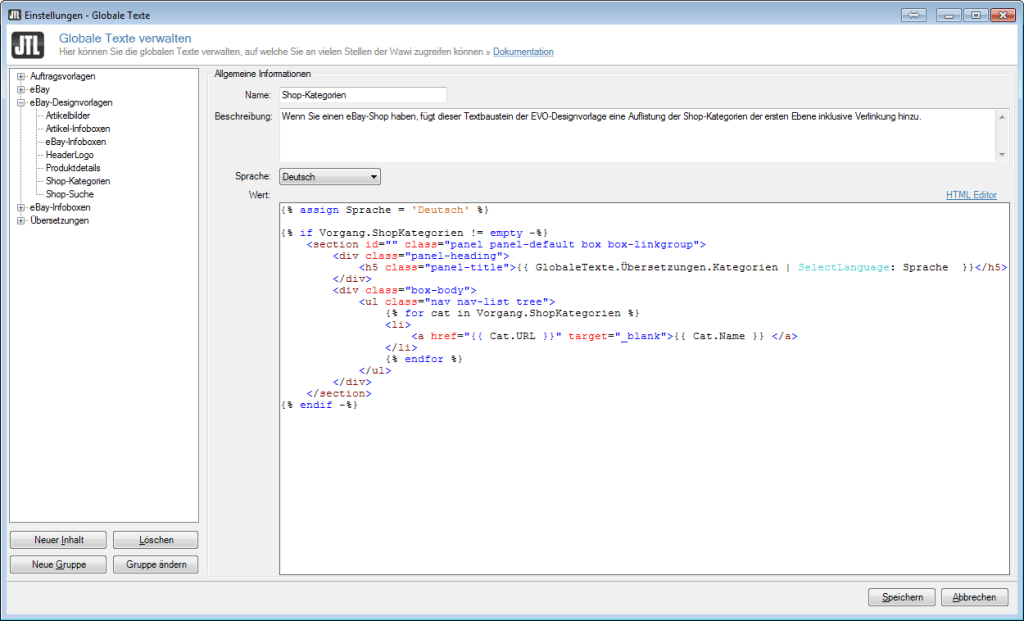
Task: Open the HeaderLogo template entry
Action: coord(71,155)
